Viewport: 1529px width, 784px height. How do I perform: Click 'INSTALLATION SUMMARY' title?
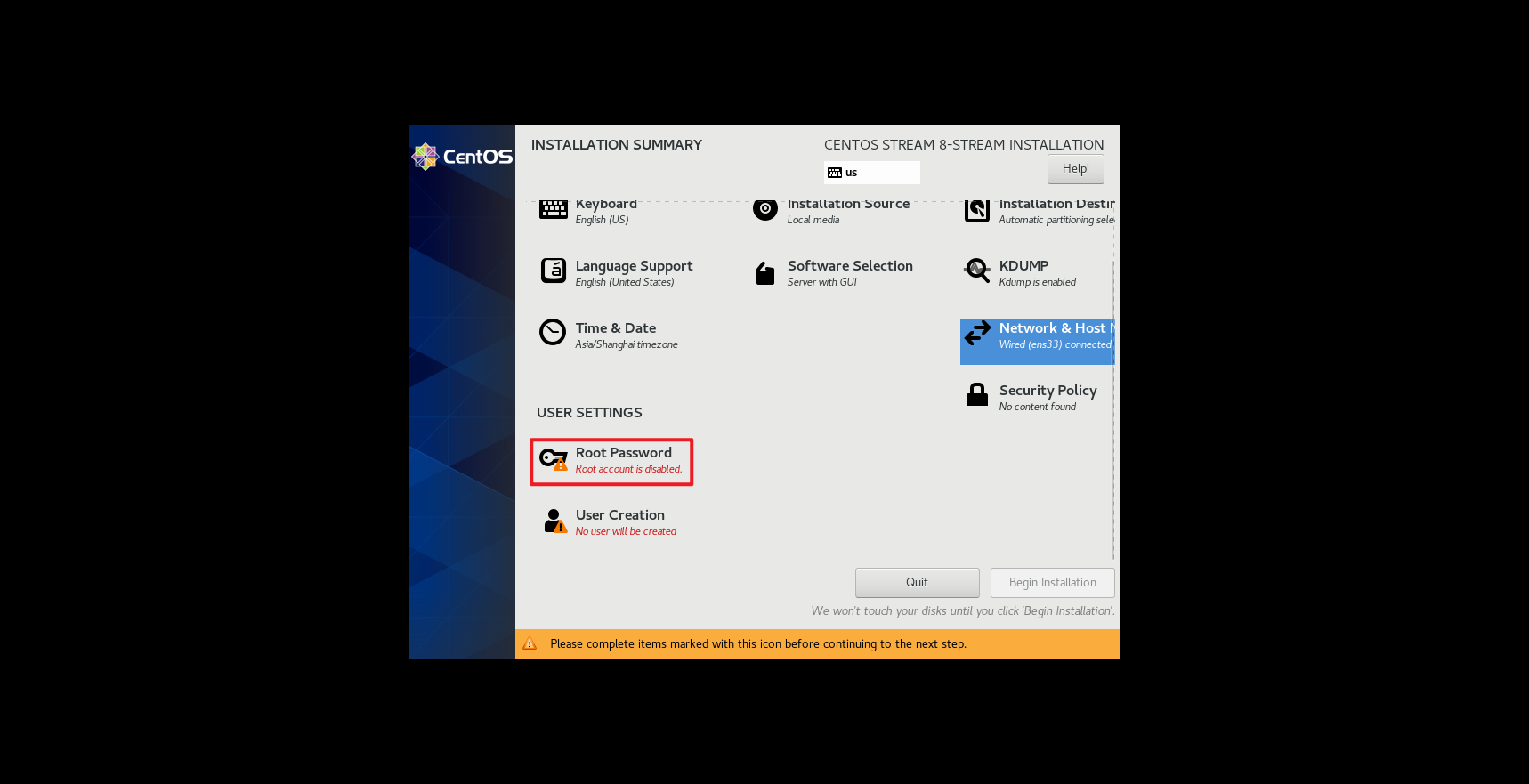616,145
